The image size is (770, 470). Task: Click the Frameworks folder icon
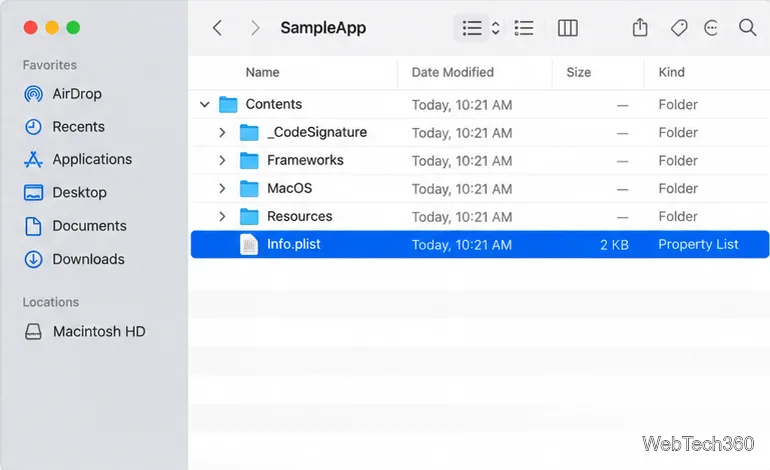249,161
